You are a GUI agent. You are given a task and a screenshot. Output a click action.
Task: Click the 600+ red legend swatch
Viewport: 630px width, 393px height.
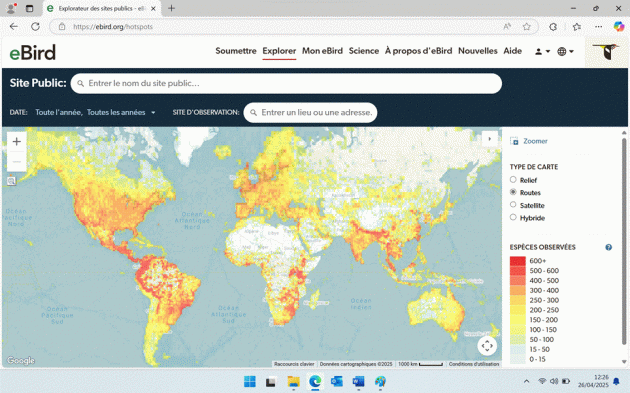(518, 261)
